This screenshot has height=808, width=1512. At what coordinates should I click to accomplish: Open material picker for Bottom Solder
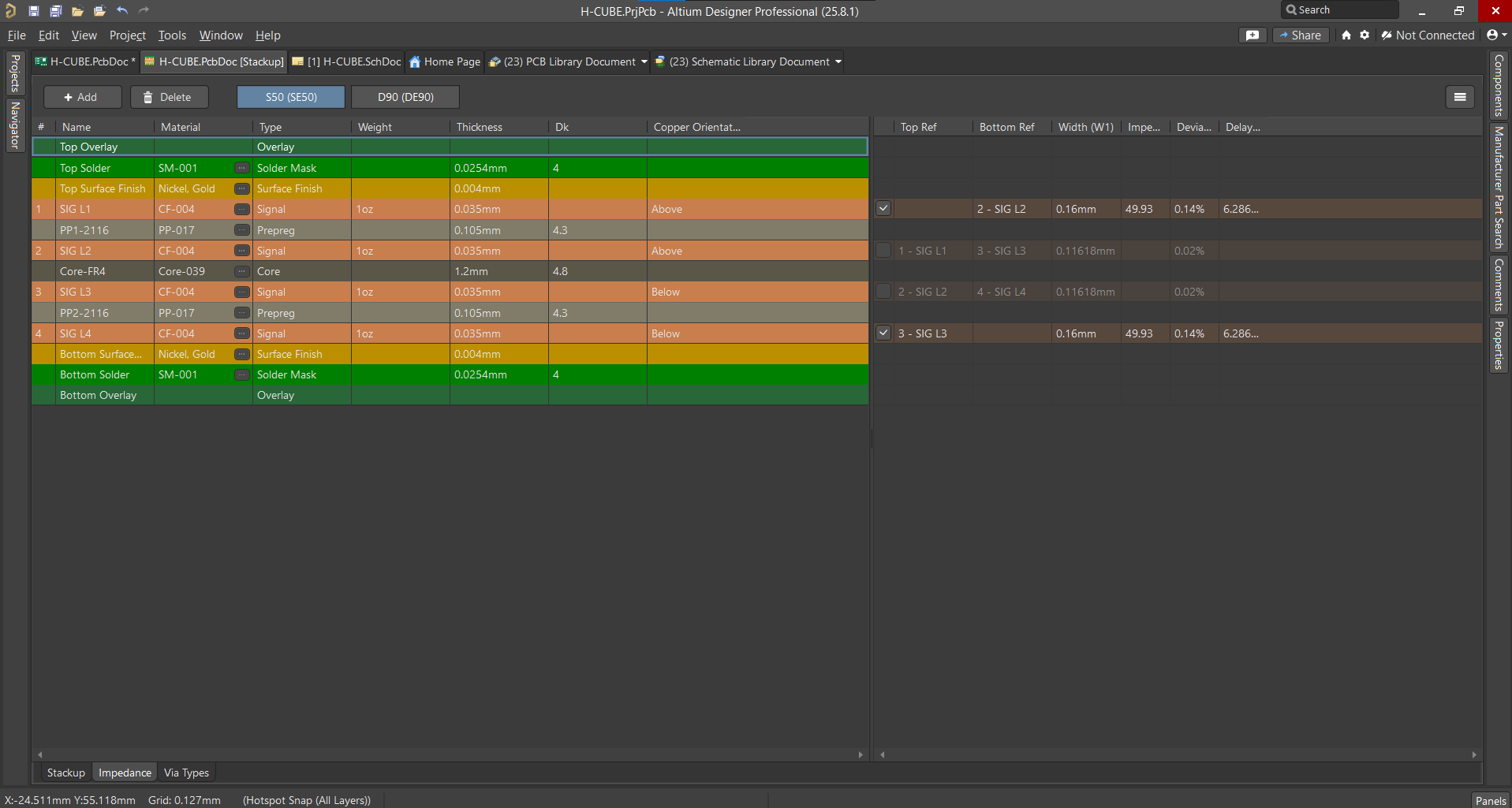click(242, 374)
